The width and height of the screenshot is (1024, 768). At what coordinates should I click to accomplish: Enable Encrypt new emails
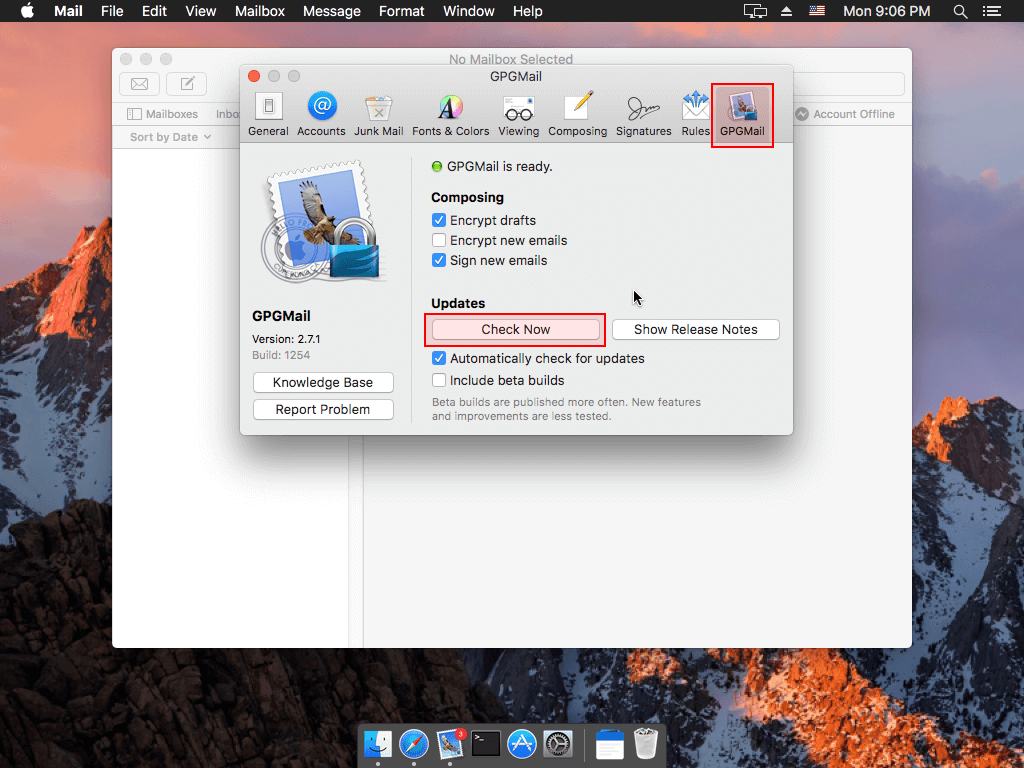tap(438, 240)
